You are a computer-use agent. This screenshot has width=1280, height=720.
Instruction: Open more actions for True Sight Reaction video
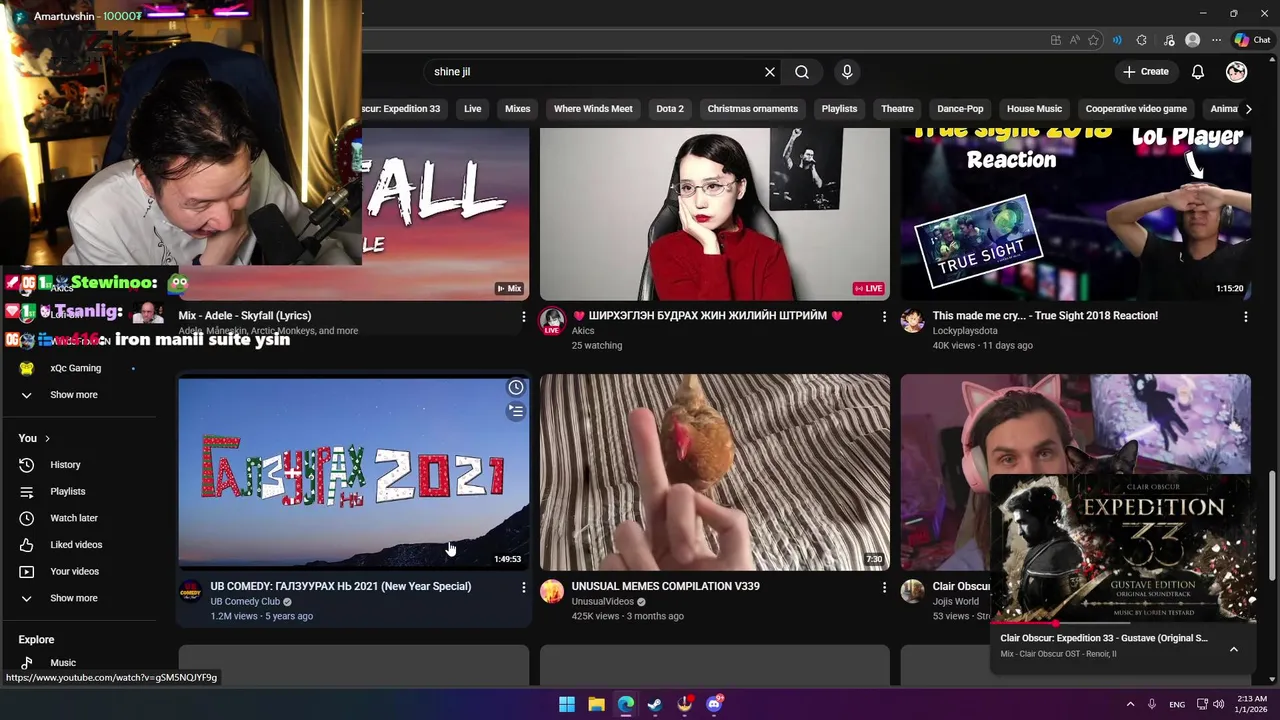click(x=1245, y=316)
